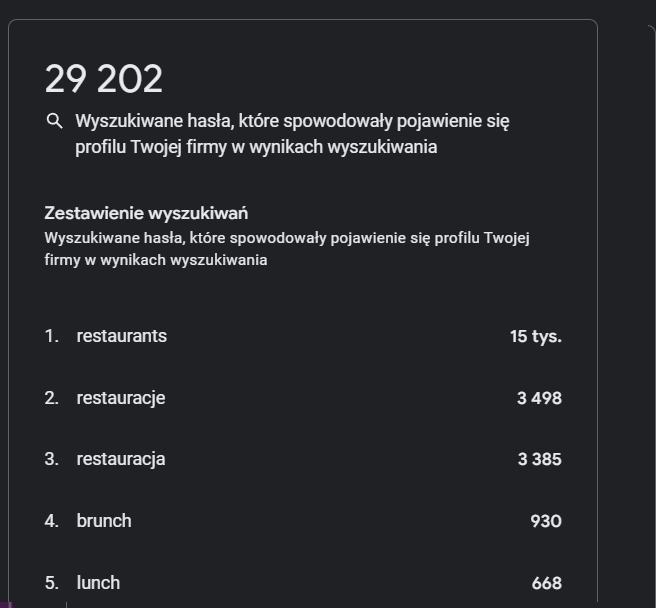
Task: Click the 668 count value
Action: tap(546, 583)
